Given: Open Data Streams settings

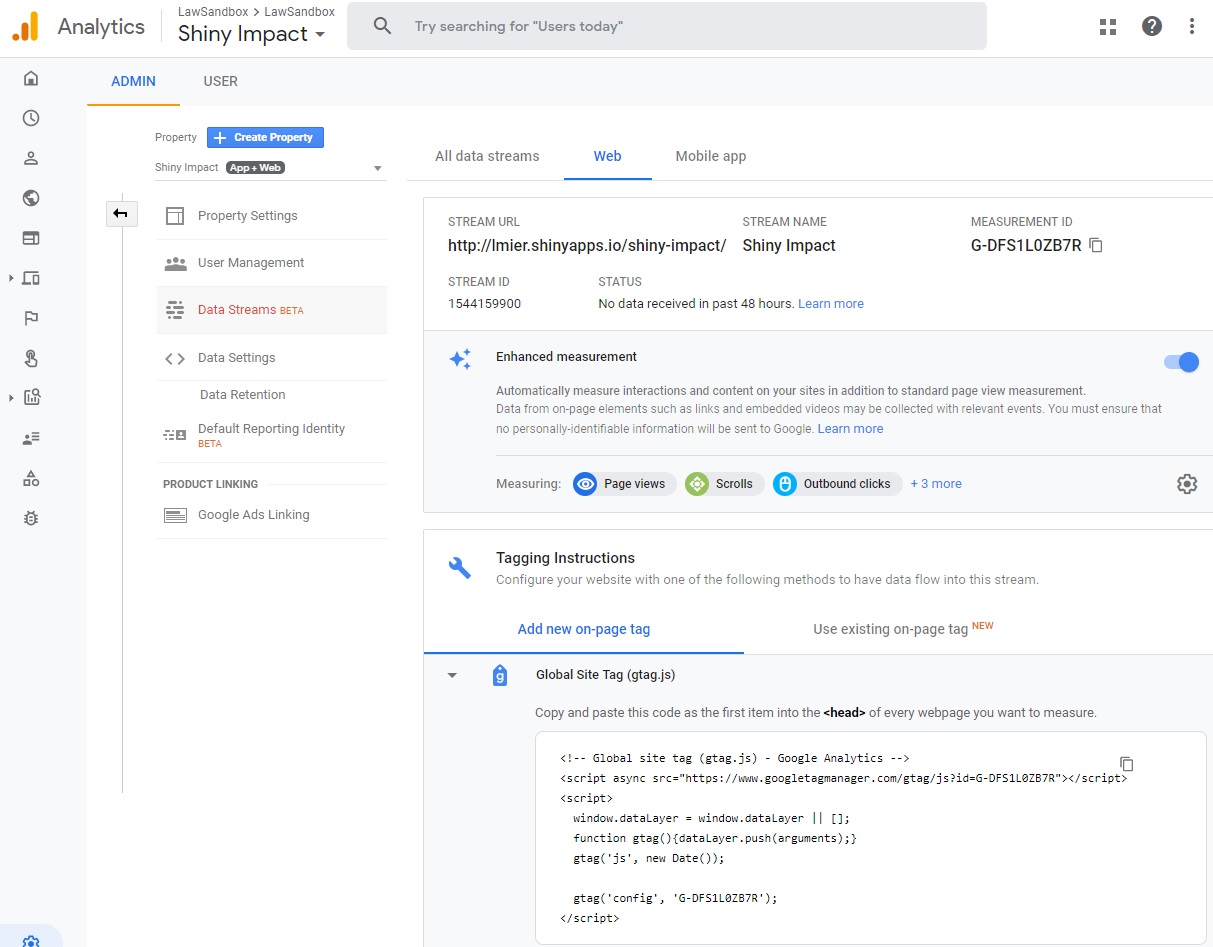Looking at the screenshot, I should tap(272, 310).
